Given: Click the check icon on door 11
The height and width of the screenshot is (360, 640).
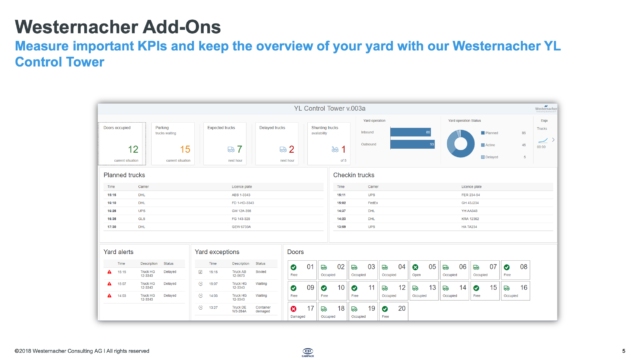Looking at the screenshot, I should (354, 288).
